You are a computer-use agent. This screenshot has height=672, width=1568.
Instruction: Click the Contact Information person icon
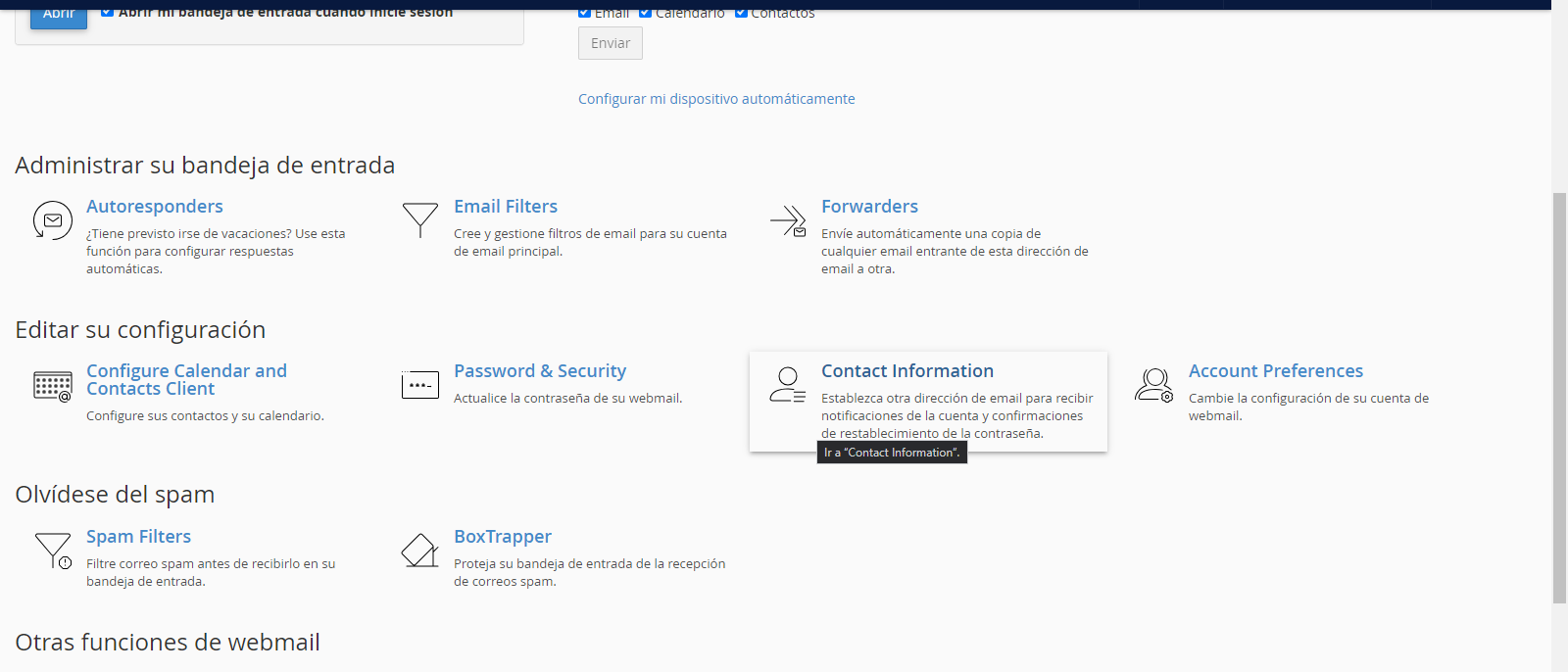(x=787, y=385)
